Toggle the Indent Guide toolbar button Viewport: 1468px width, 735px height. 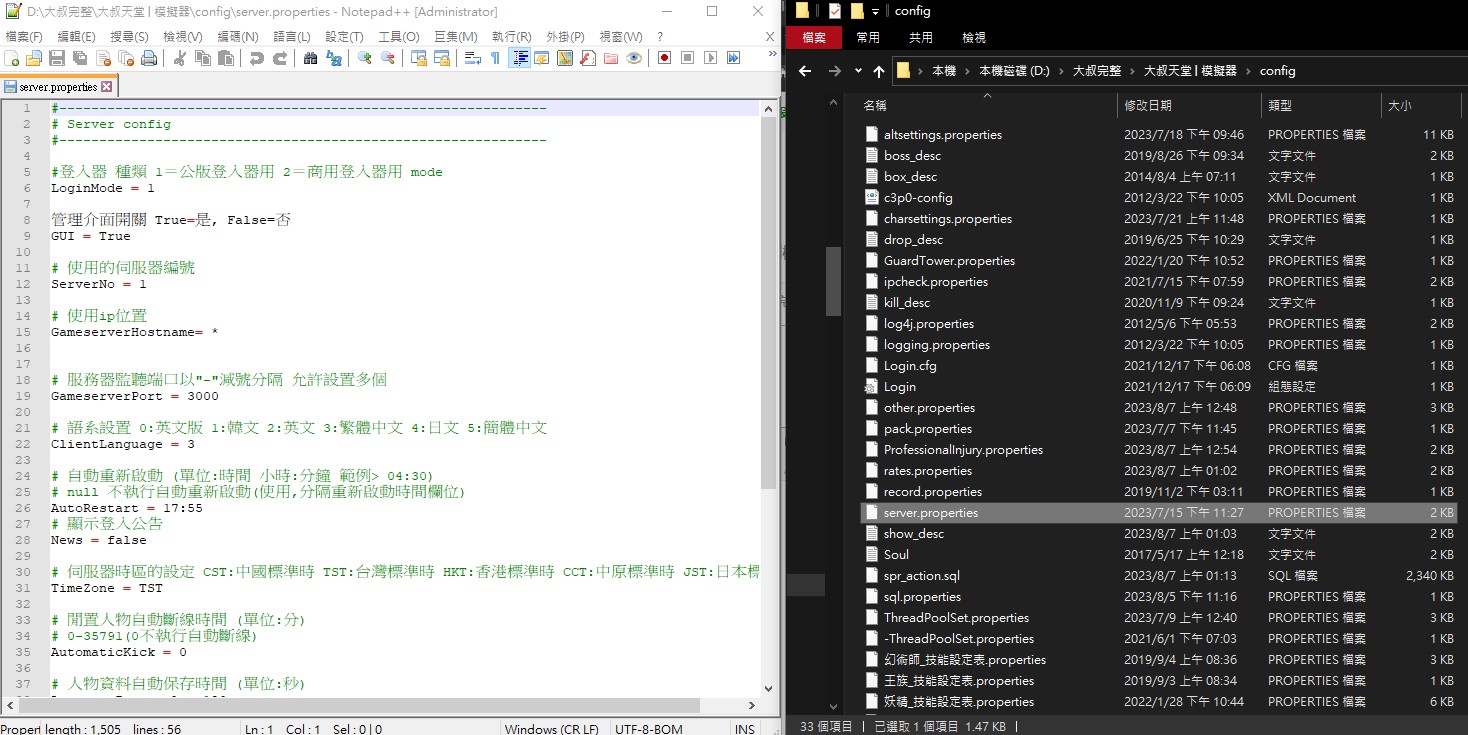pyautogui.click(x=519, y=58)
